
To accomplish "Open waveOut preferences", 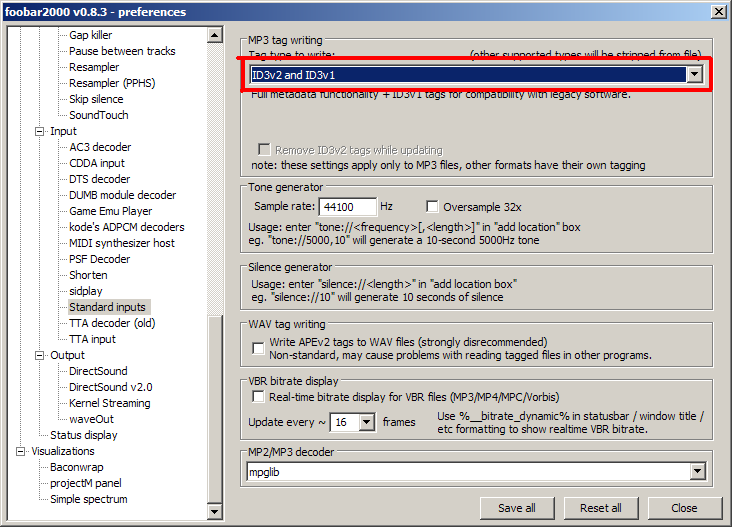I will 92,419.
